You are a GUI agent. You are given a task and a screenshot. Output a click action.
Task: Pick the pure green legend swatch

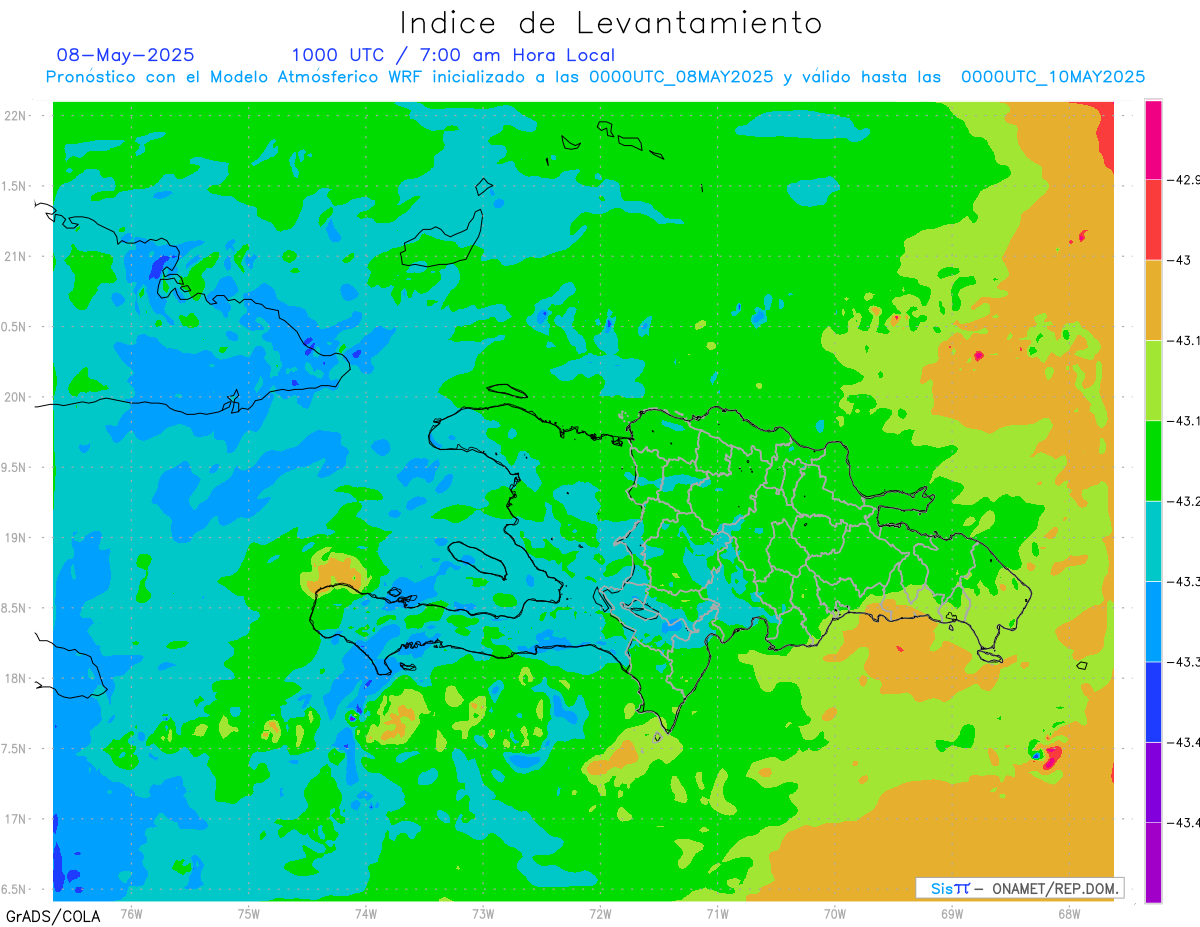(x=1153, y=461)
